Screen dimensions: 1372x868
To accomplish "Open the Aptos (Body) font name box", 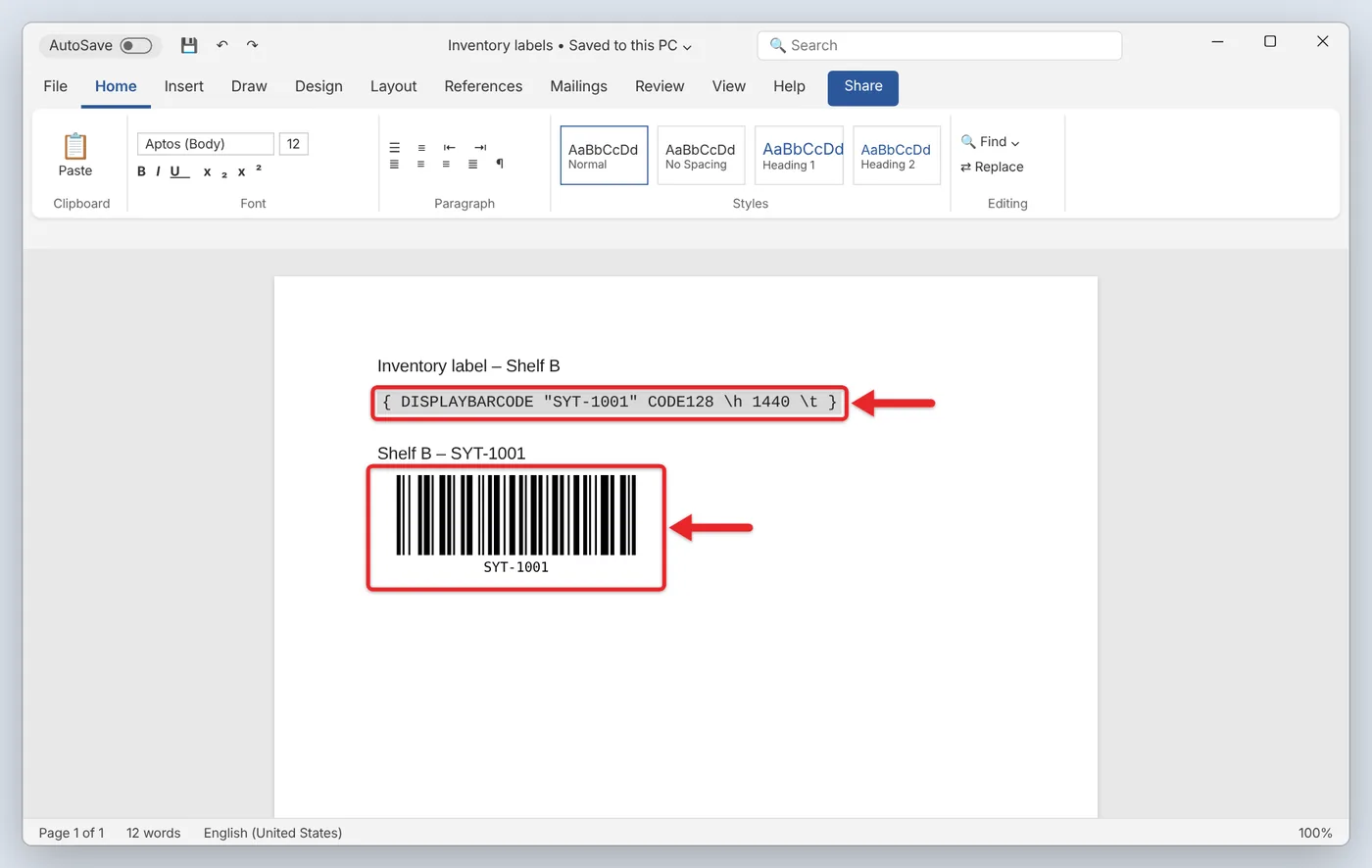I will coord(205,144).
